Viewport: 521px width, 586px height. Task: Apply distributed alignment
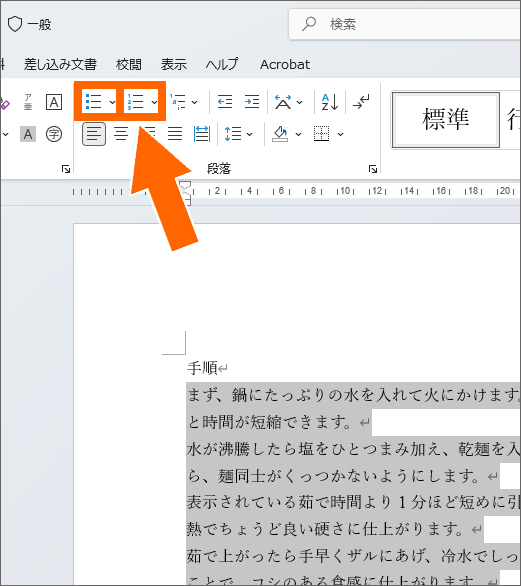pyautogui.click(x=202, y=134)
